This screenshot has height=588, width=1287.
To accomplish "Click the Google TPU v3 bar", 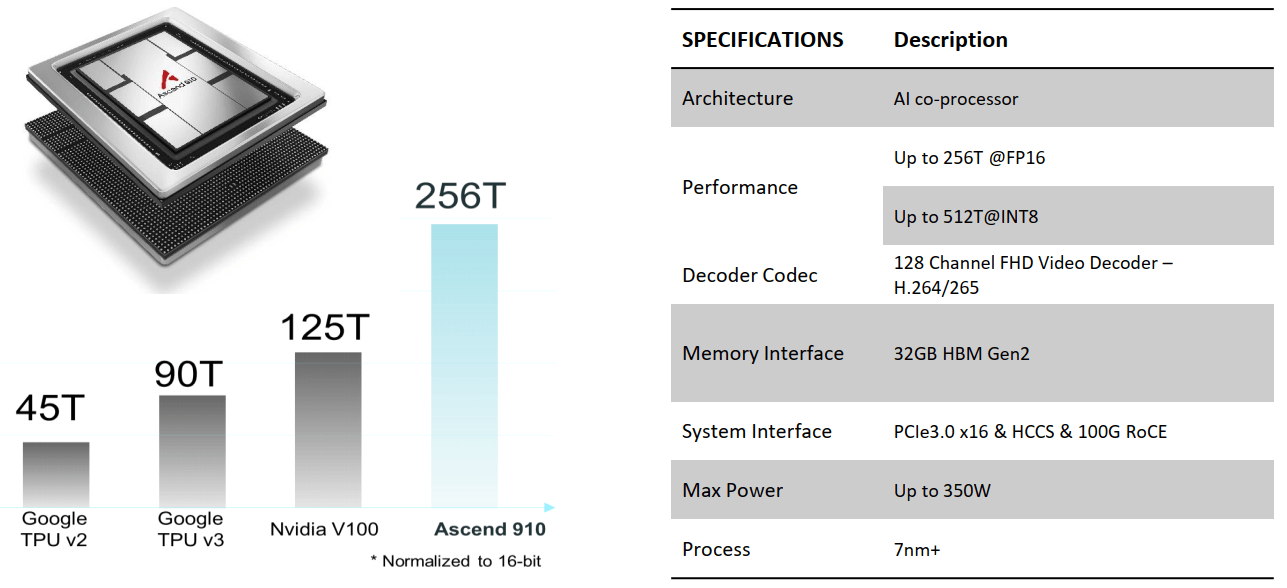I will coord(192,451).
